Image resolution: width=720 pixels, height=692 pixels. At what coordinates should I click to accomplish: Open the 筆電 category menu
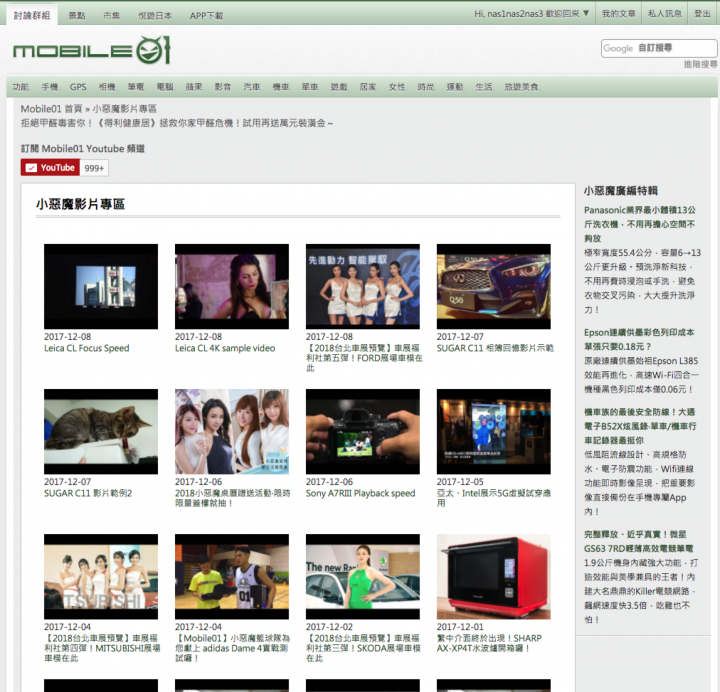coord(136,87)
